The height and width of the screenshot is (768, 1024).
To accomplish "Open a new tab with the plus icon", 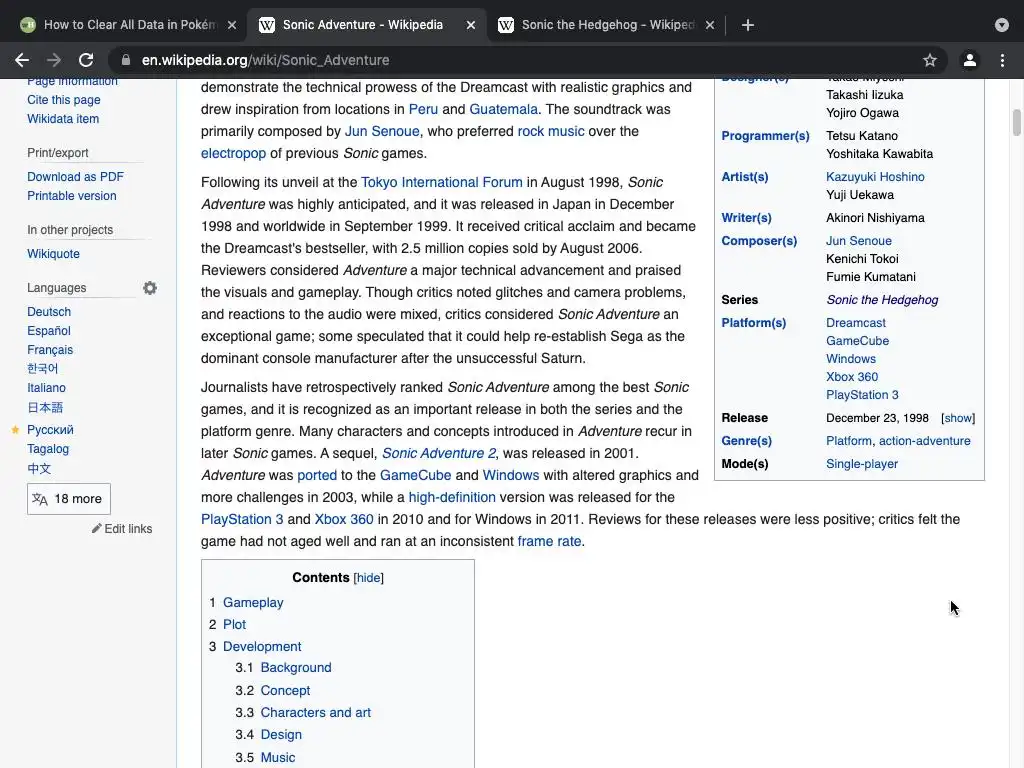I will (748, 25).
